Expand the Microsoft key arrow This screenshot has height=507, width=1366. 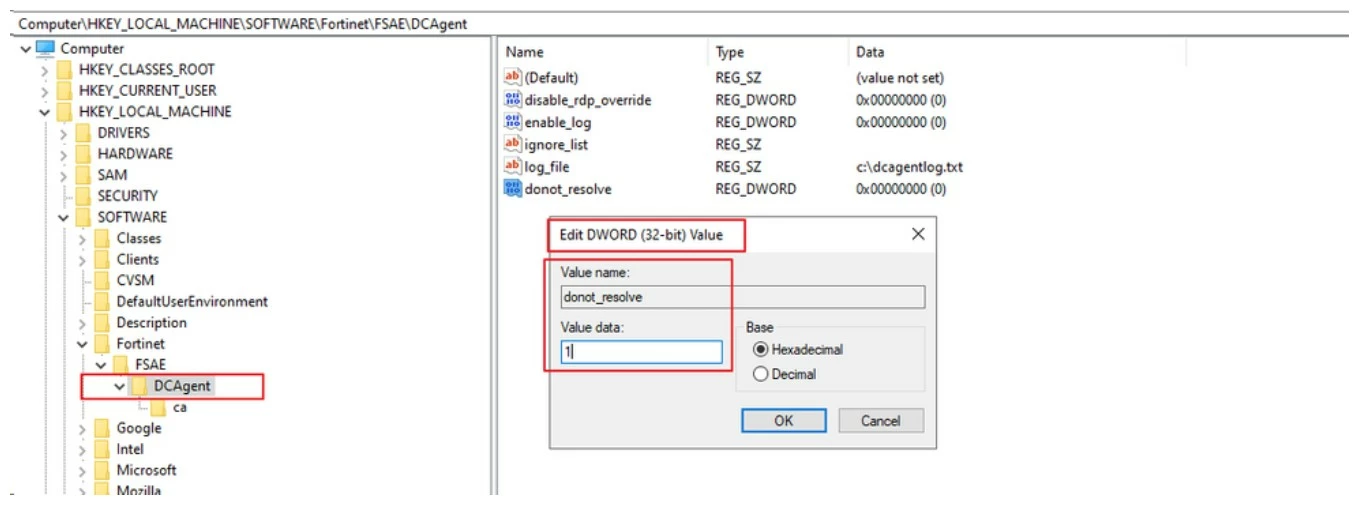pos(82,471)
